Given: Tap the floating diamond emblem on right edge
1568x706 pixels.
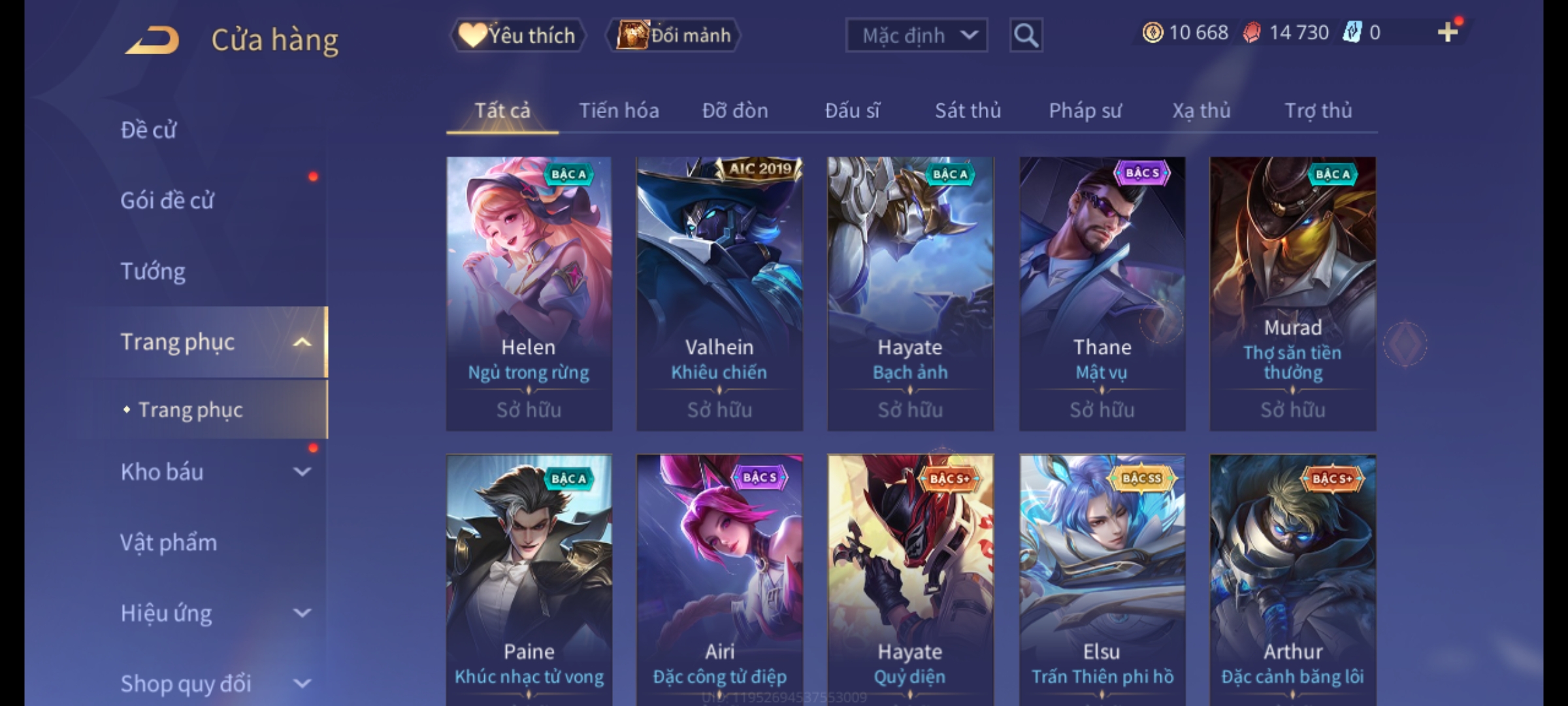Looking at the screenshot, I should (x=1405, y=344).
